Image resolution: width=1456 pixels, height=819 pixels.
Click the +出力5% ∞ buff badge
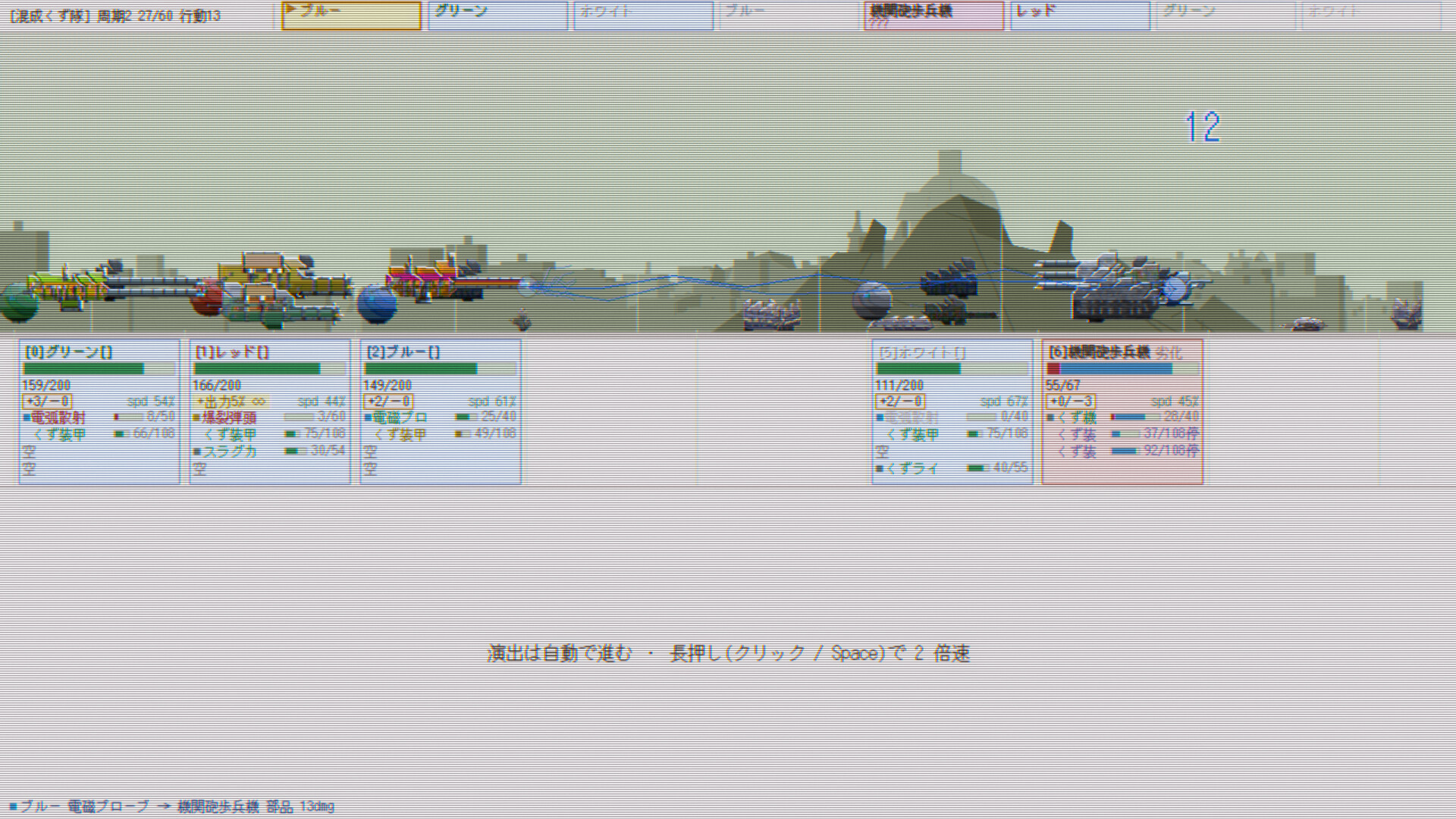click(231, 401)
